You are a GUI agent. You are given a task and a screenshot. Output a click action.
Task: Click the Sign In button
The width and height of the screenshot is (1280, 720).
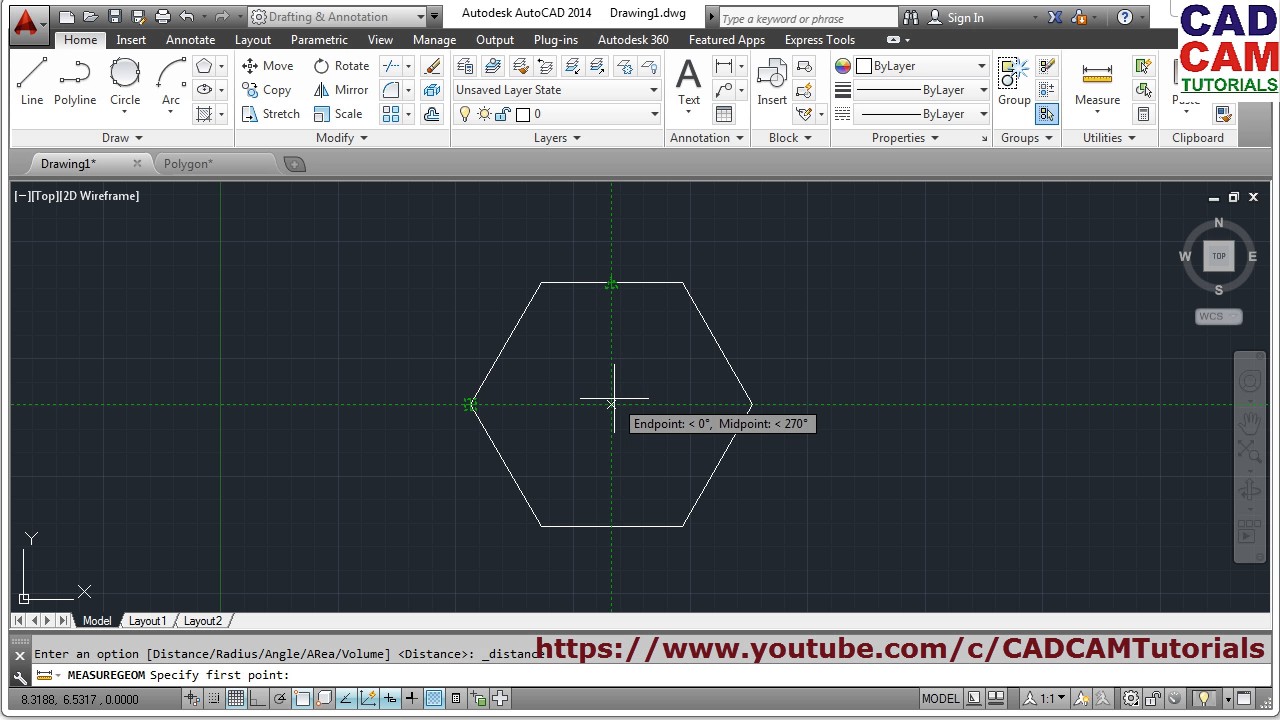pos(956,18)
